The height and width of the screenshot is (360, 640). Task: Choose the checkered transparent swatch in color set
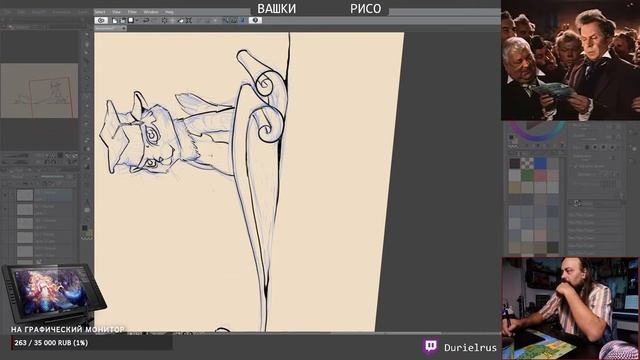[x=527, y=163]
